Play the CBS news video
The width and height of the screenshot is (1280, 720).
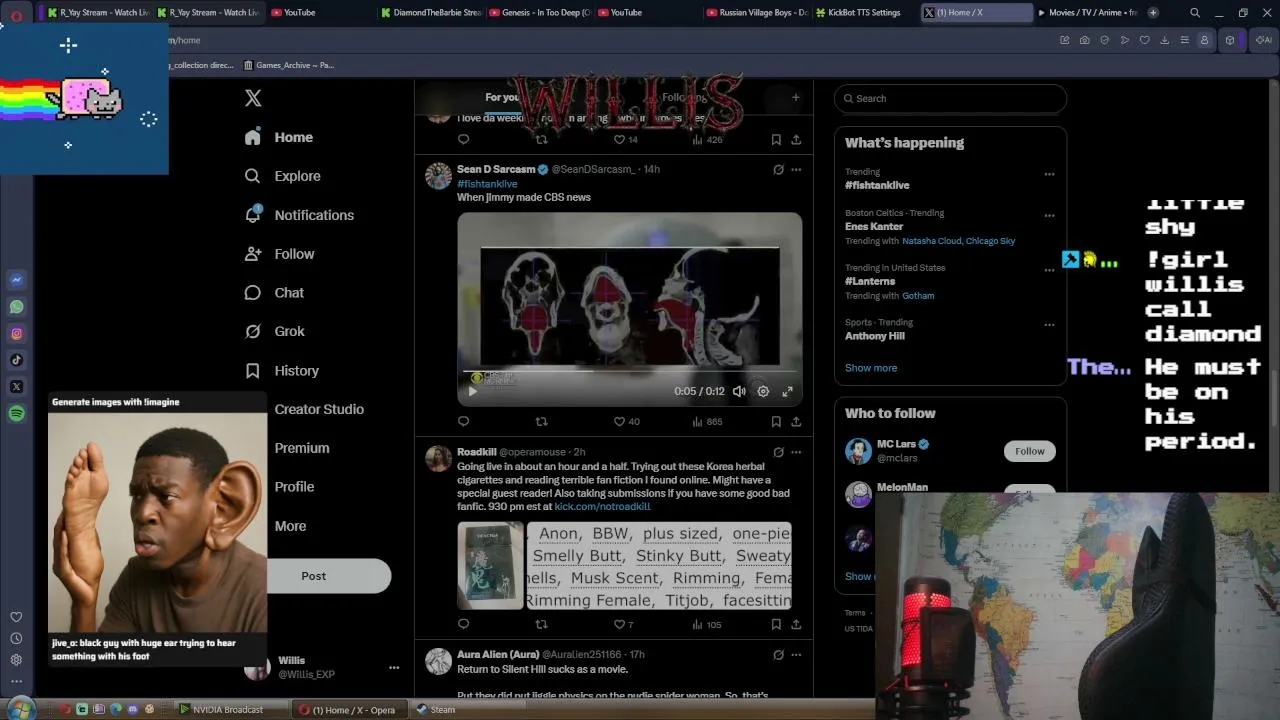pos(473,392)
